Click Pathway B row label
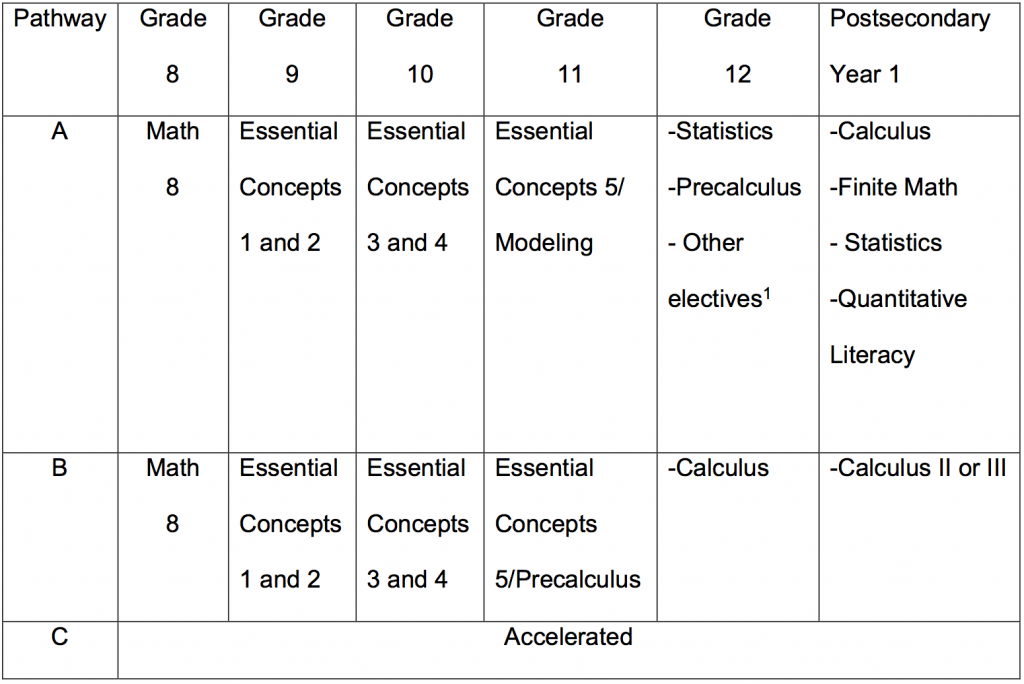The width and height of the screenshot is (1024, 684). (x=59, y=468)
